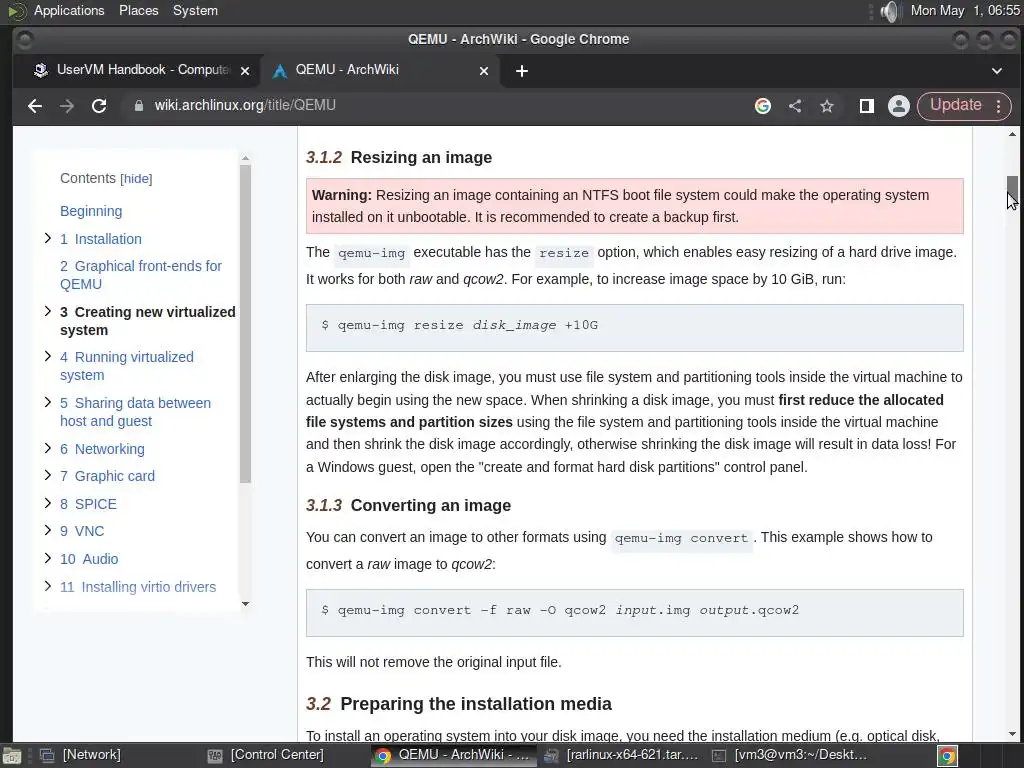The width and height of the screenshot is (1024, 768).
Task: Expand the 7 Graphic card chevron
Action: (x=48, y=475)
